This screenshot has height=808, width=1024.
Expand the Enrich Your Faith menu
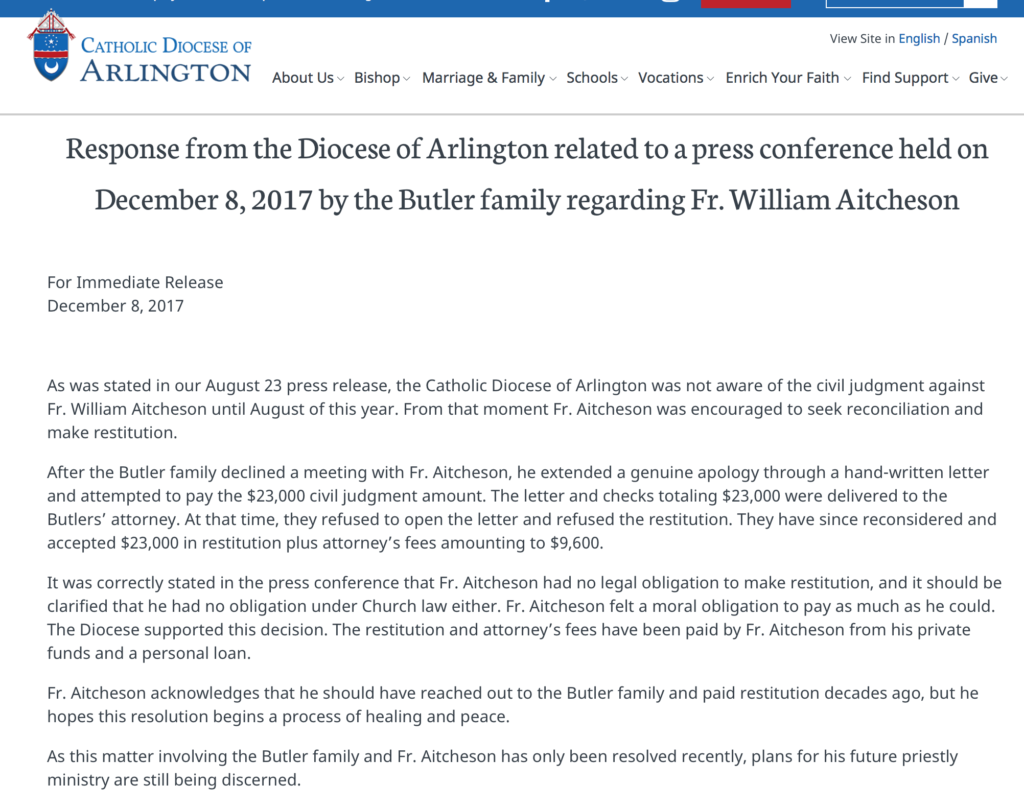point(788,78)
